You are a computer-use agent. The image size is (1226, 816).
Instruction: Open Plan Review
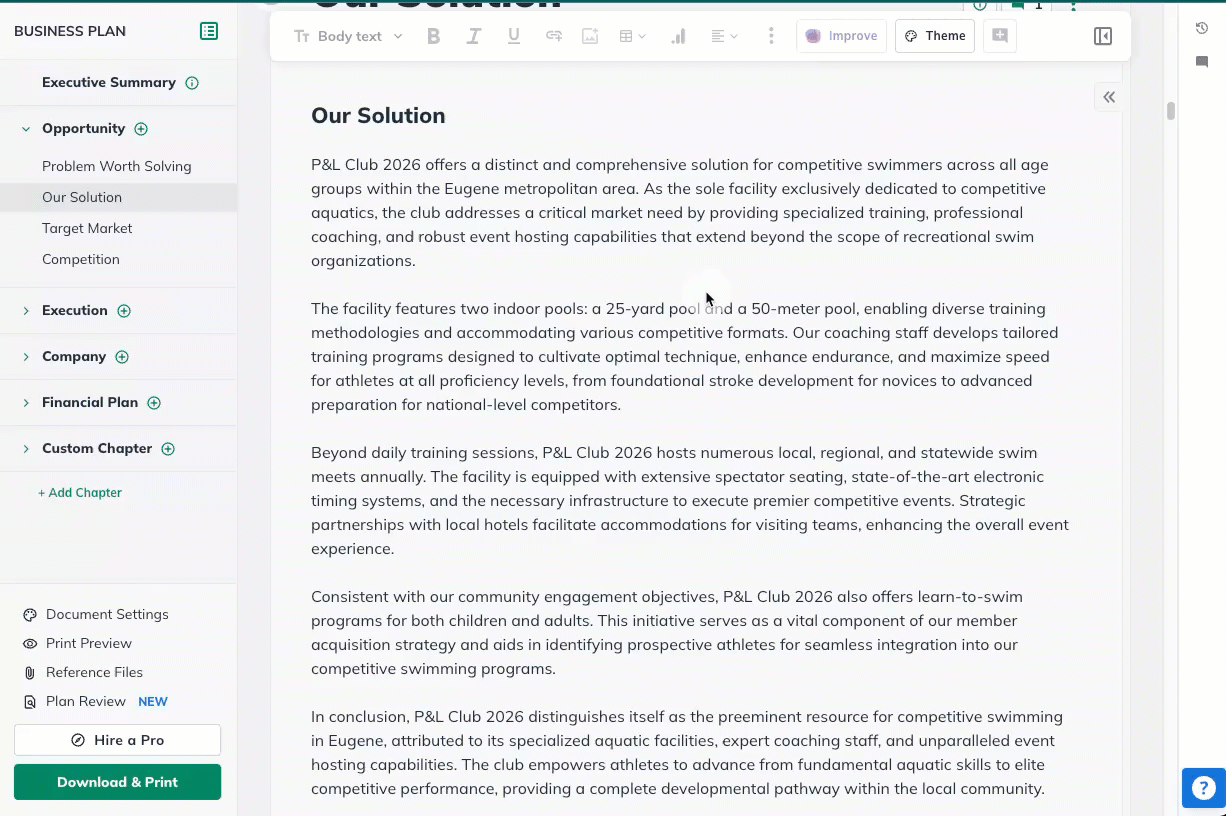[86, 701]
